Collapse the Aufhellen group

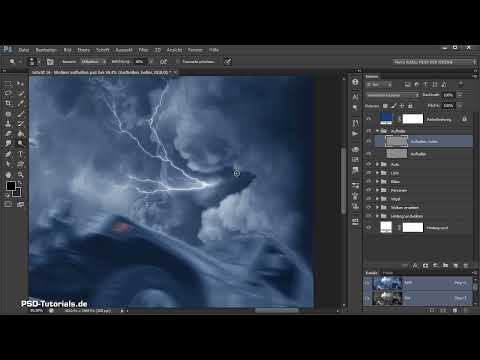click(377, 131)
